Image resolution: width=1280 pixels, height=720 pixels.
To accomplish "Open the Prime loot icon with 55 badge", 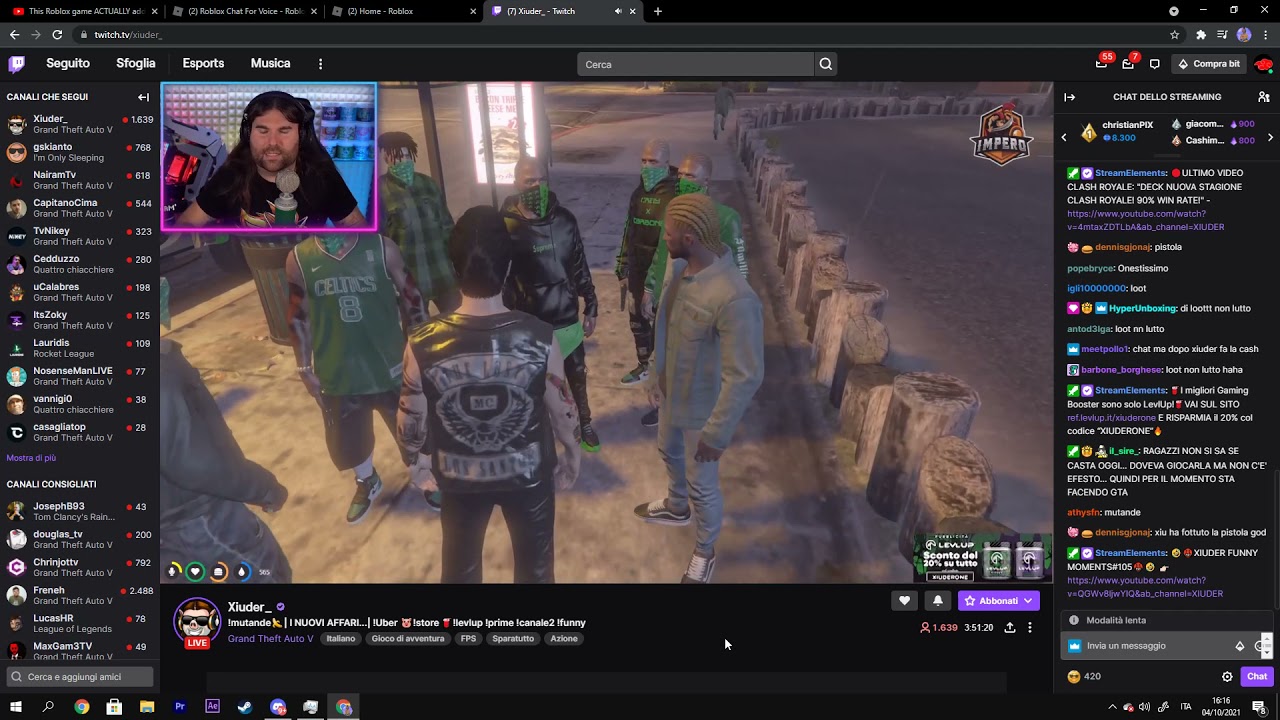I will tap(1102, 63).
